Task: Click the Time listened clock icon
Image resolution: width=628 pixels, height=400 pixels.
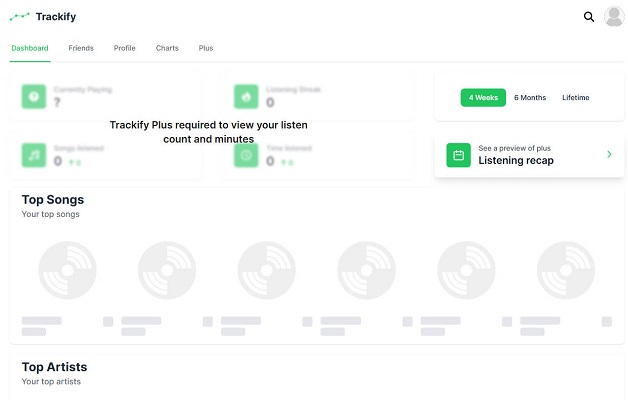Action: click(246, 155)
